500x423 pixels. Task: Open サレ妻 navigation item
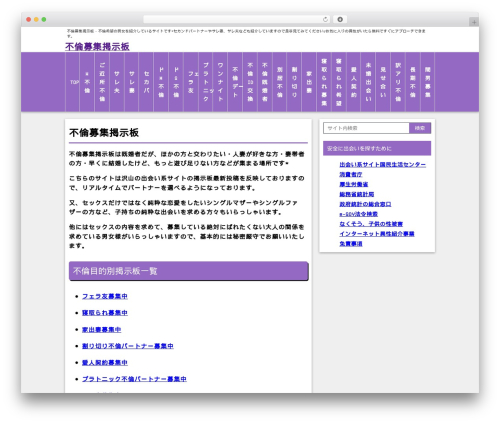(132, 82)
